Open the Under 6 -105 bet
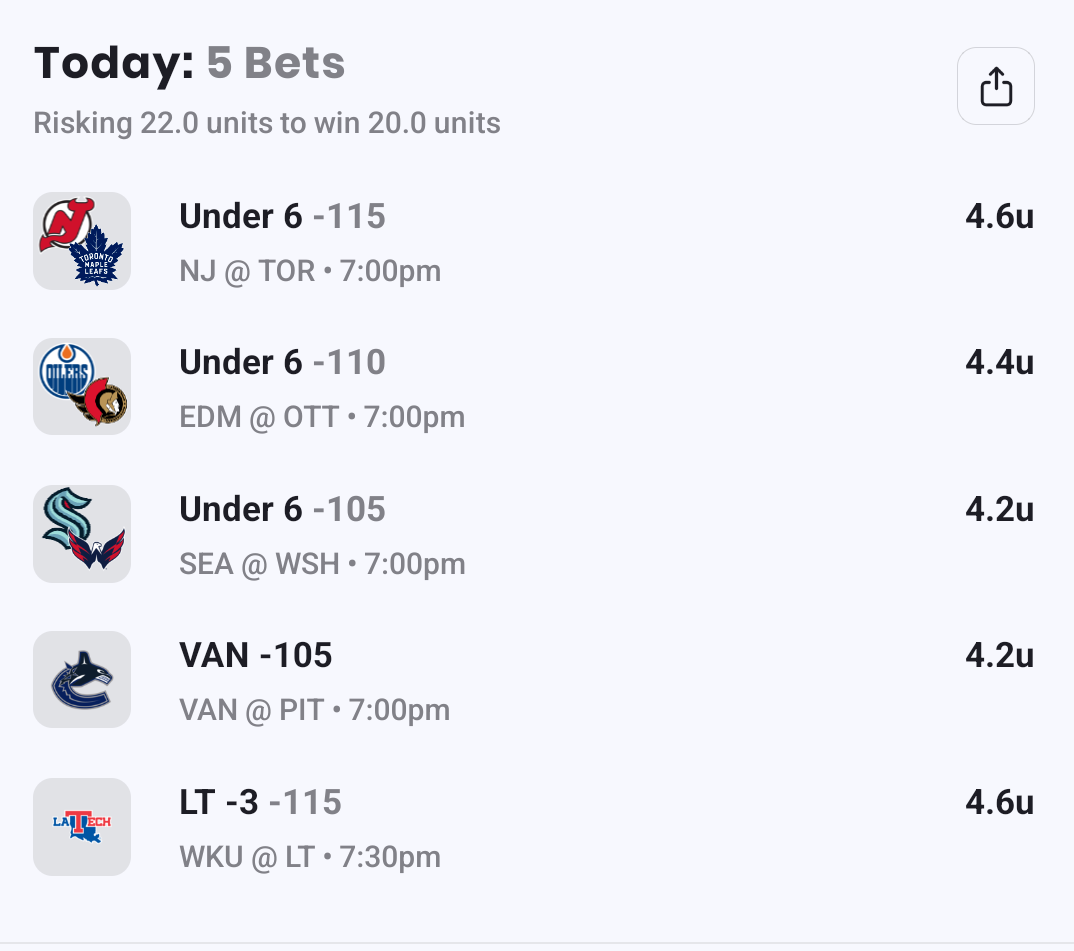Image resolution: width=1074 pixels, height=951 pixels. tap(282, 509)
